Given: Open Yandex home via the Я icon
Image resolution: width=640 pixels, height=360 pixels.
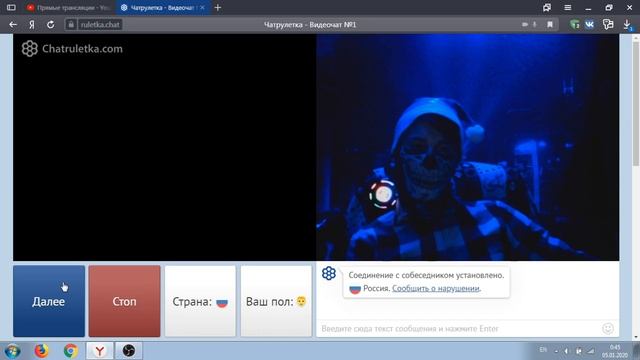Looking at the screenshot, I should pyautogui.click(x=32, y=24).
